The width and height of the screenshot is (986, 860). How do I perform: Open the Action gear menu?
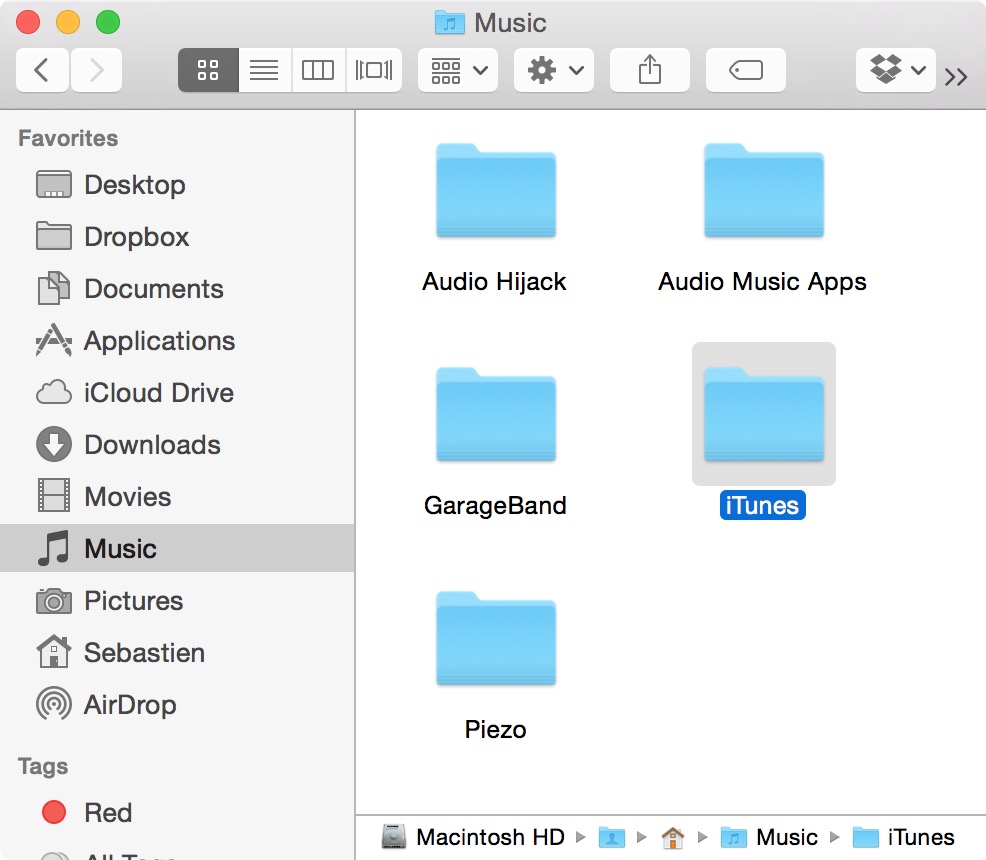(554, 70)
